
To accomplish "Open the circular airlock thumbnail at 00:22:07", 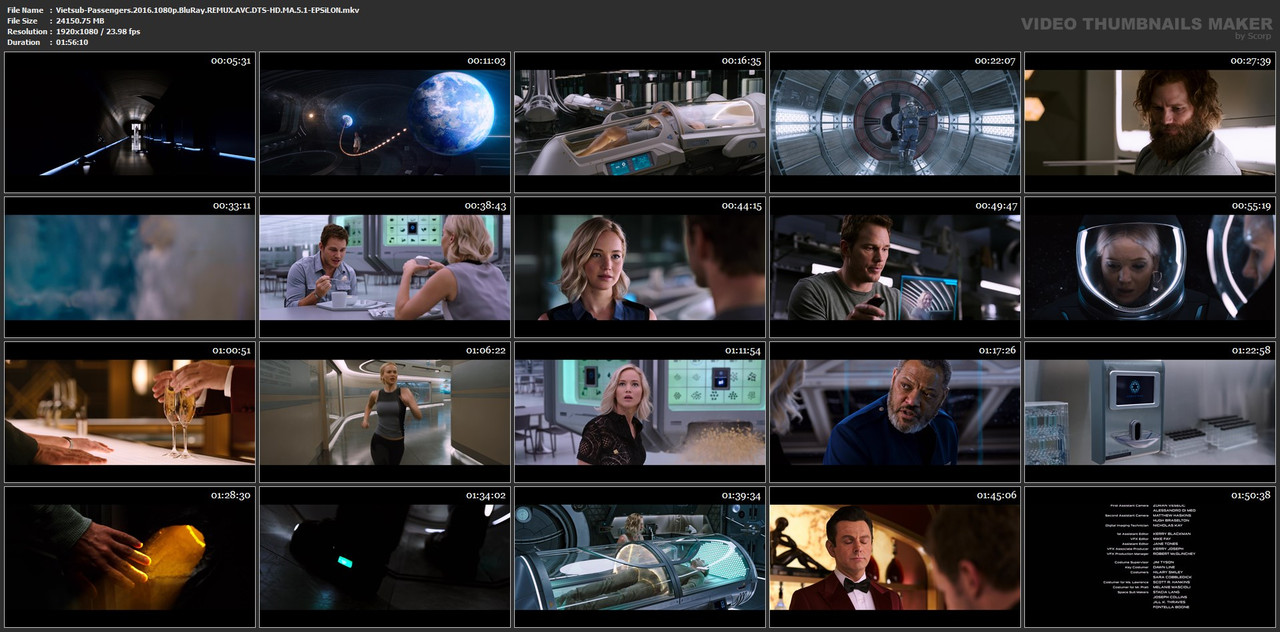I will coord(895,122).
